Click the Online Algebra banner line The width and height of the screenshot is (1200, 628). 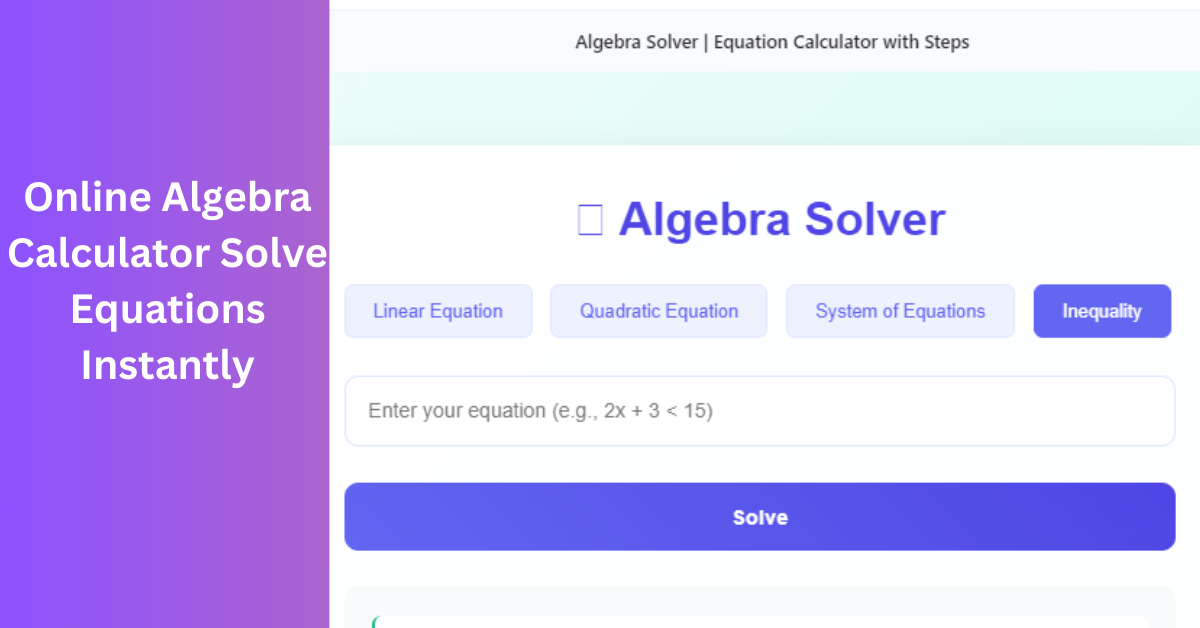pos(167,198)
